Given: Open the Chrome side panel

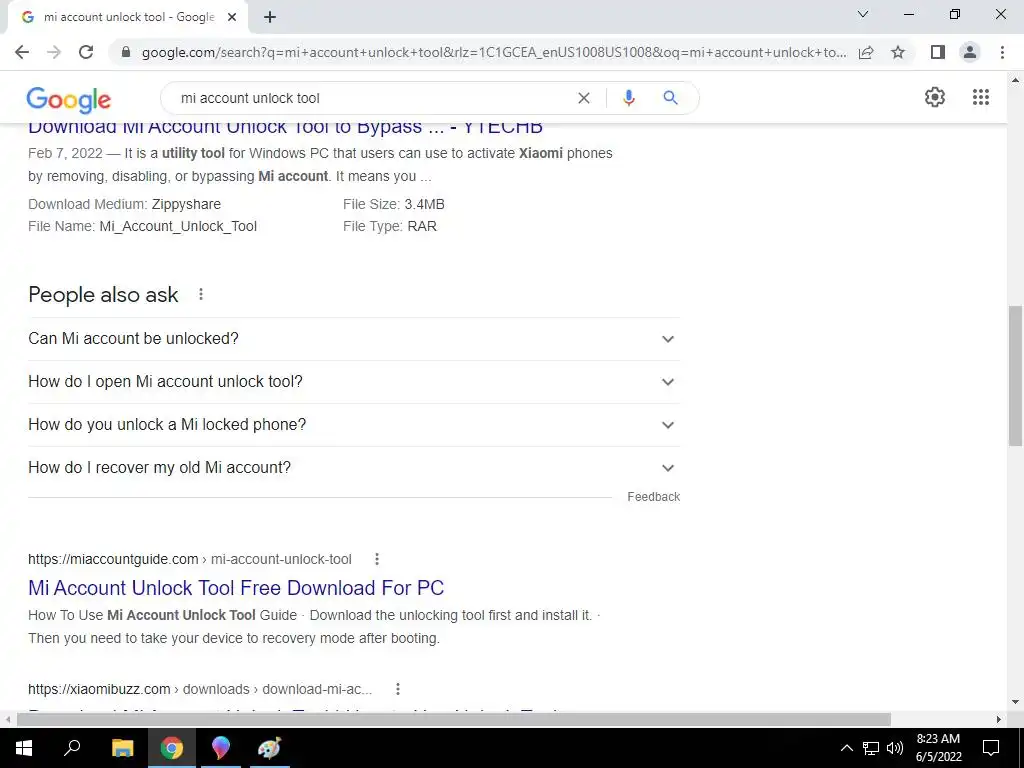Looking at the screenshot, I should (x=937, y=52).
